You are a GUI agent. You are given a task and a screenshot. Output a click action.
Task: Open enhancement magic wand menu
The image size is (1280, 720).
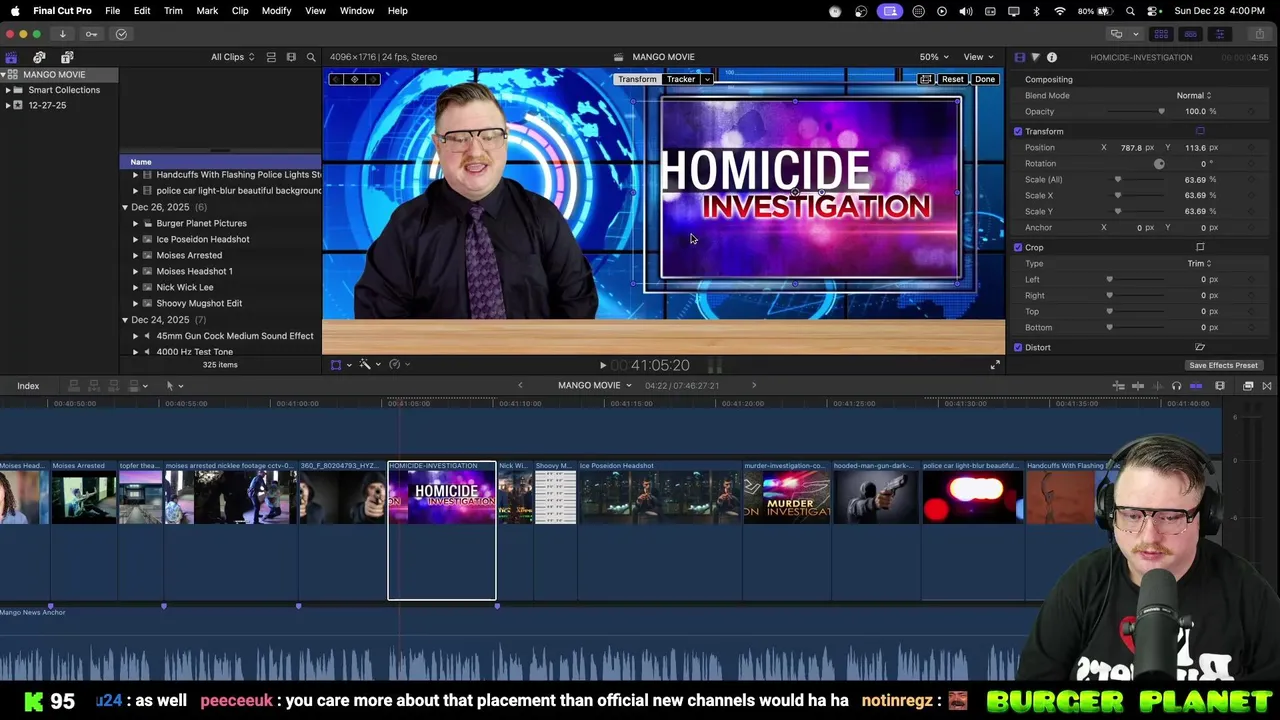[365, 365]
